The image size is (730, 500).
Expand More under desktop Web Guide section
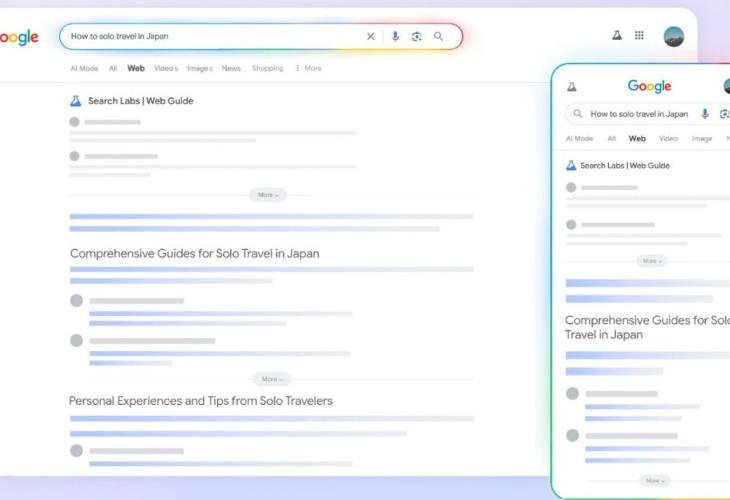(267, 195)
